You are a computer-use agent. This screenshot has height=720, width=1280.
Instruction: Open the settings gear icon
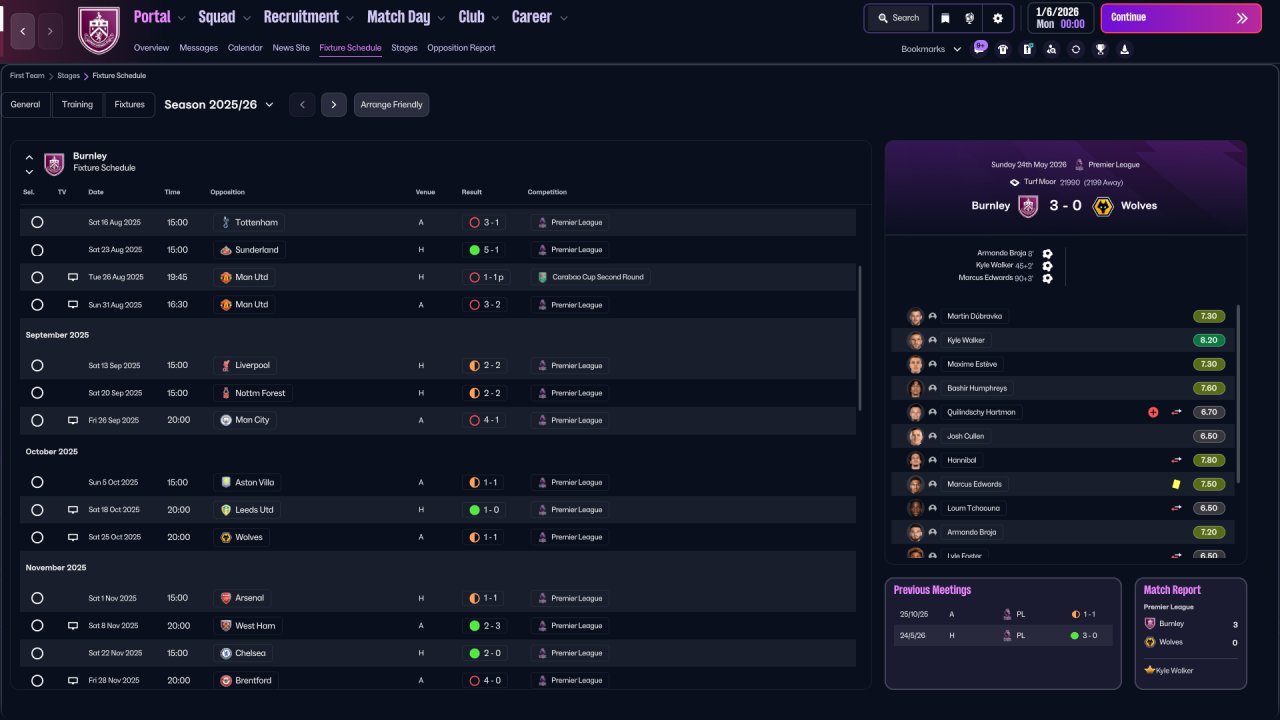tap(998, 18)
